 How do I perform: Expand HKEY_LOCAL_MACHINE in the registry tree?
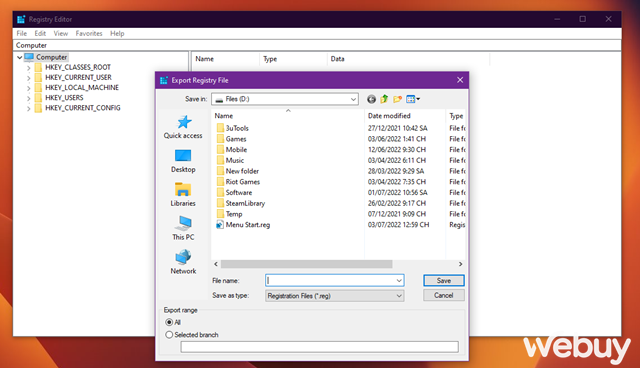[29, 88]
